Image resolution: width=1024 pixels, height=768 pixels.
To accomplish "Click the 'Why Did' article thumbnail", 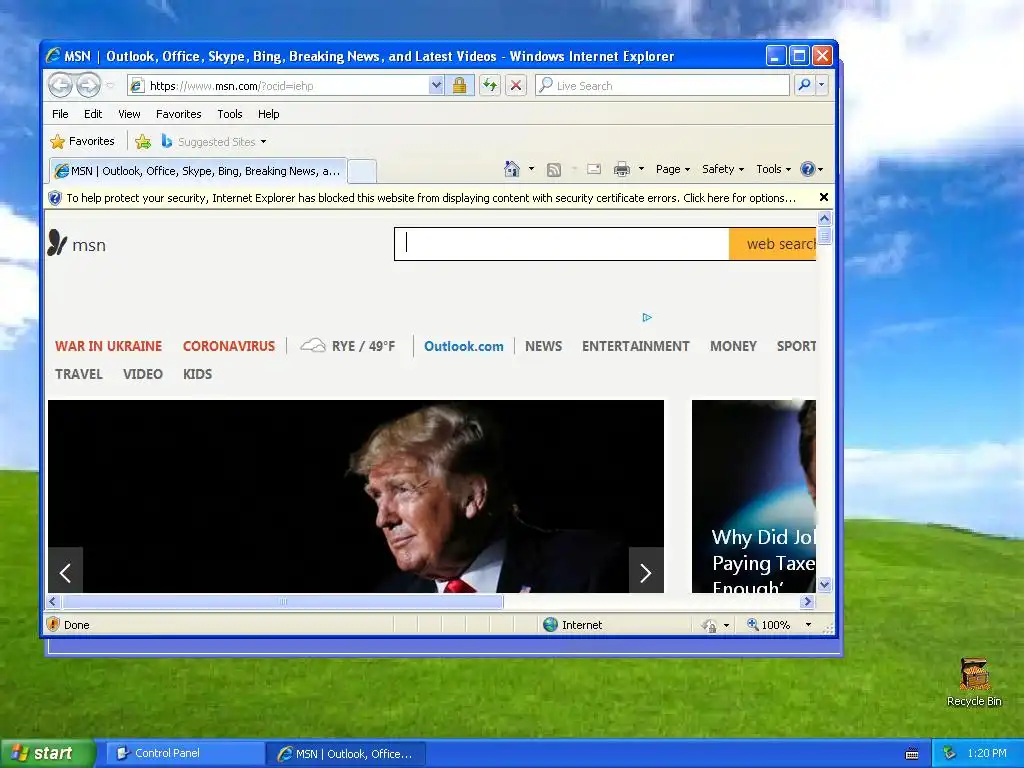I will 754,496.
